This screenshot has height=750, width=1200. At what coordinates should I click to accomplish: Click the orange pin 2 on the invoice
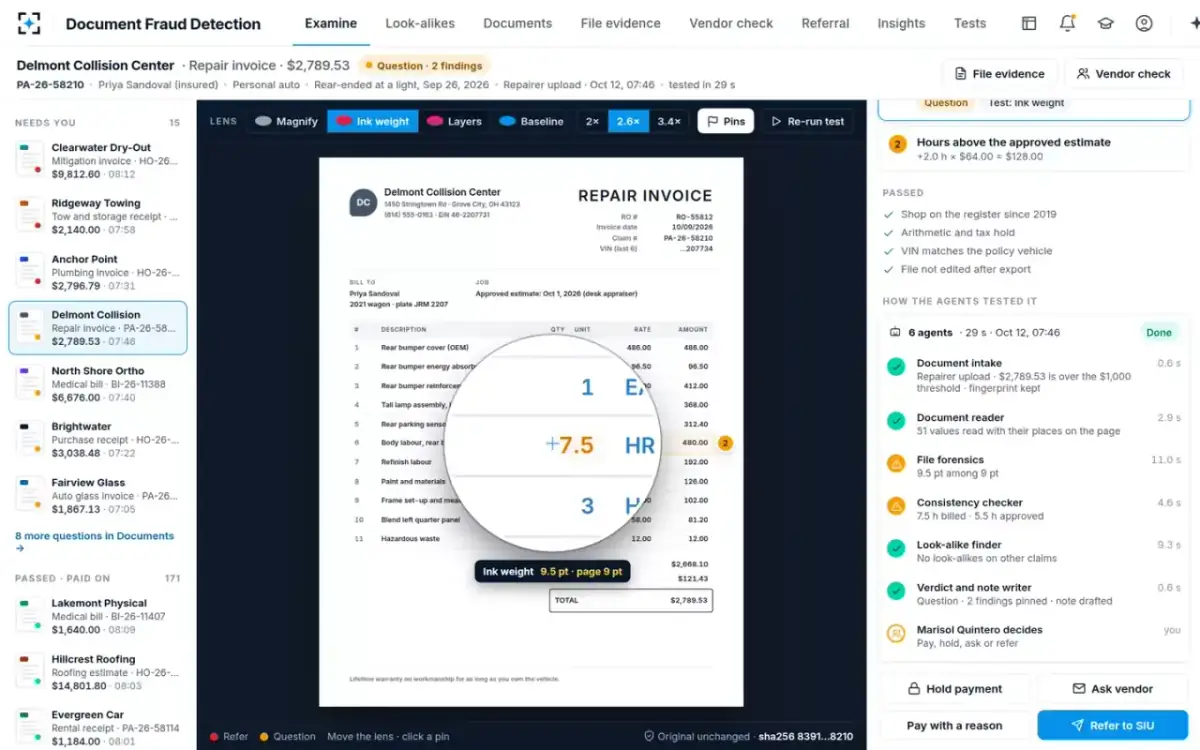coord(726,443)
